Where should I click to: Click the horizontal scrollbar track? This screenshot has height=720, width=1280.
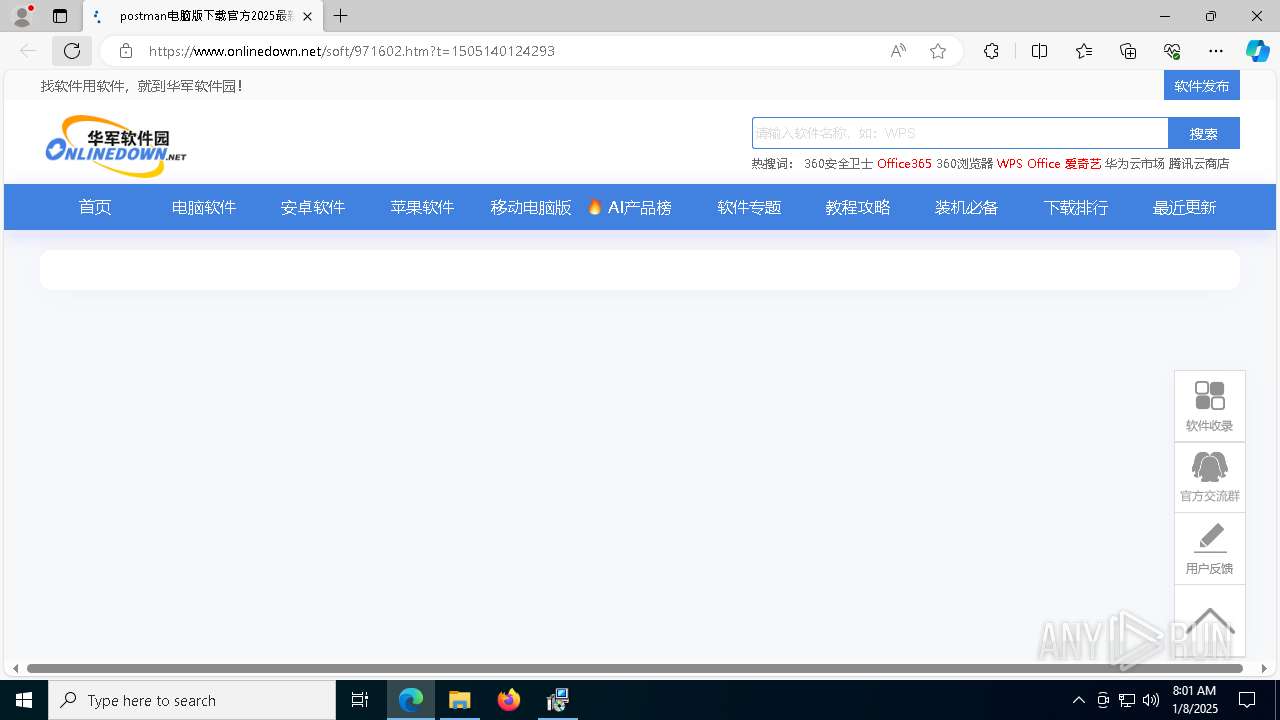pyautogui.click(x=635, y=668)
